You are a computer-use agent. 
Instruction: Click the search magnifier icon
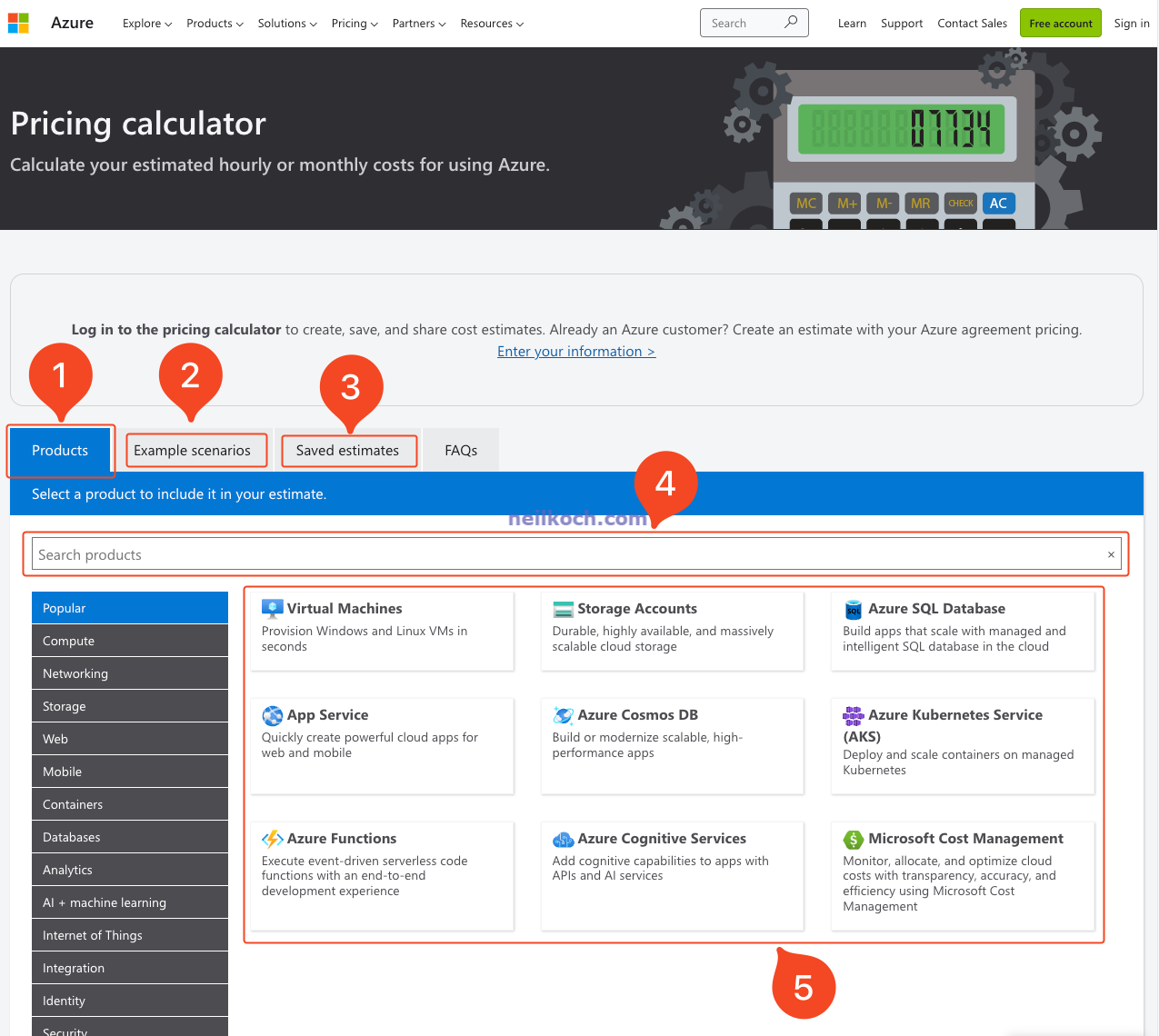click(x=791, y=22)
